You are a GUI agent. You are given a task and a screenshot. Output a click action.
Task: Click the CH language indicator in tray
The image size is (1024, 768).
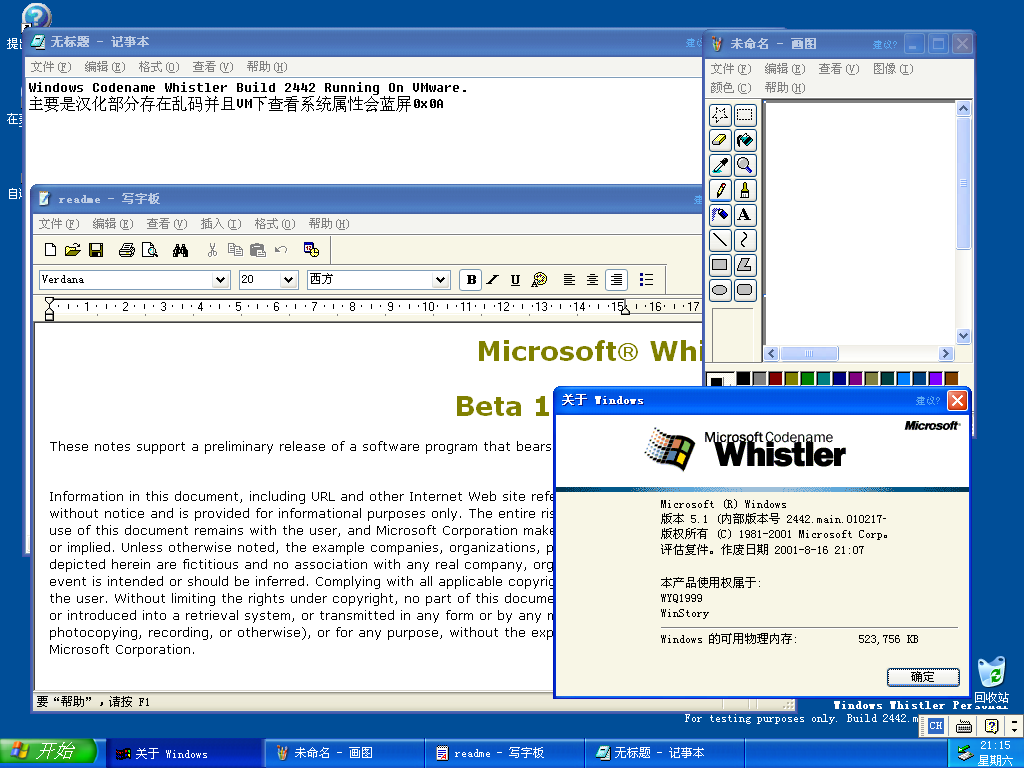pos(936,726)
